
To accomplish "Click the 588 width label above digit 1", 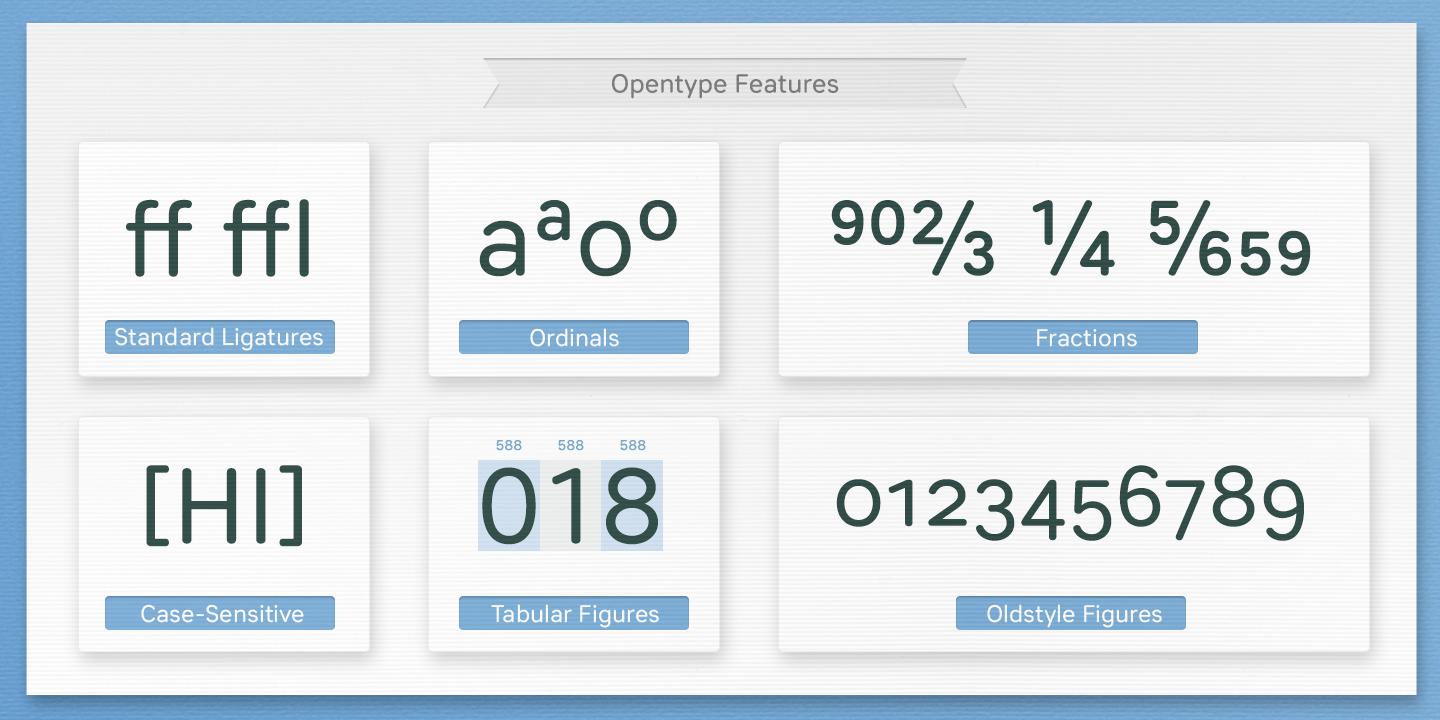I will (x=571, y=445).
